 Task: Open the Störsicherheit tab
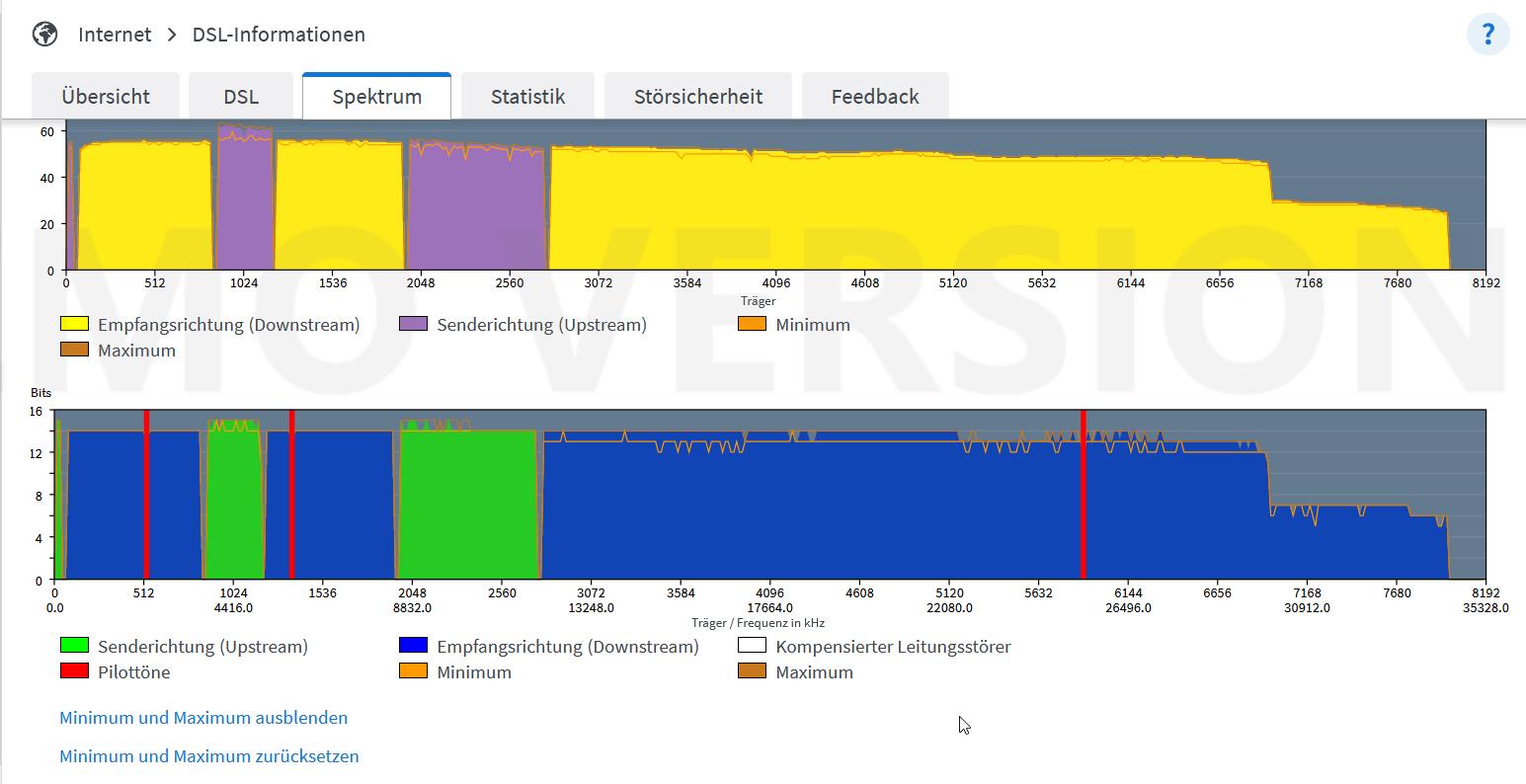point(698,97)
